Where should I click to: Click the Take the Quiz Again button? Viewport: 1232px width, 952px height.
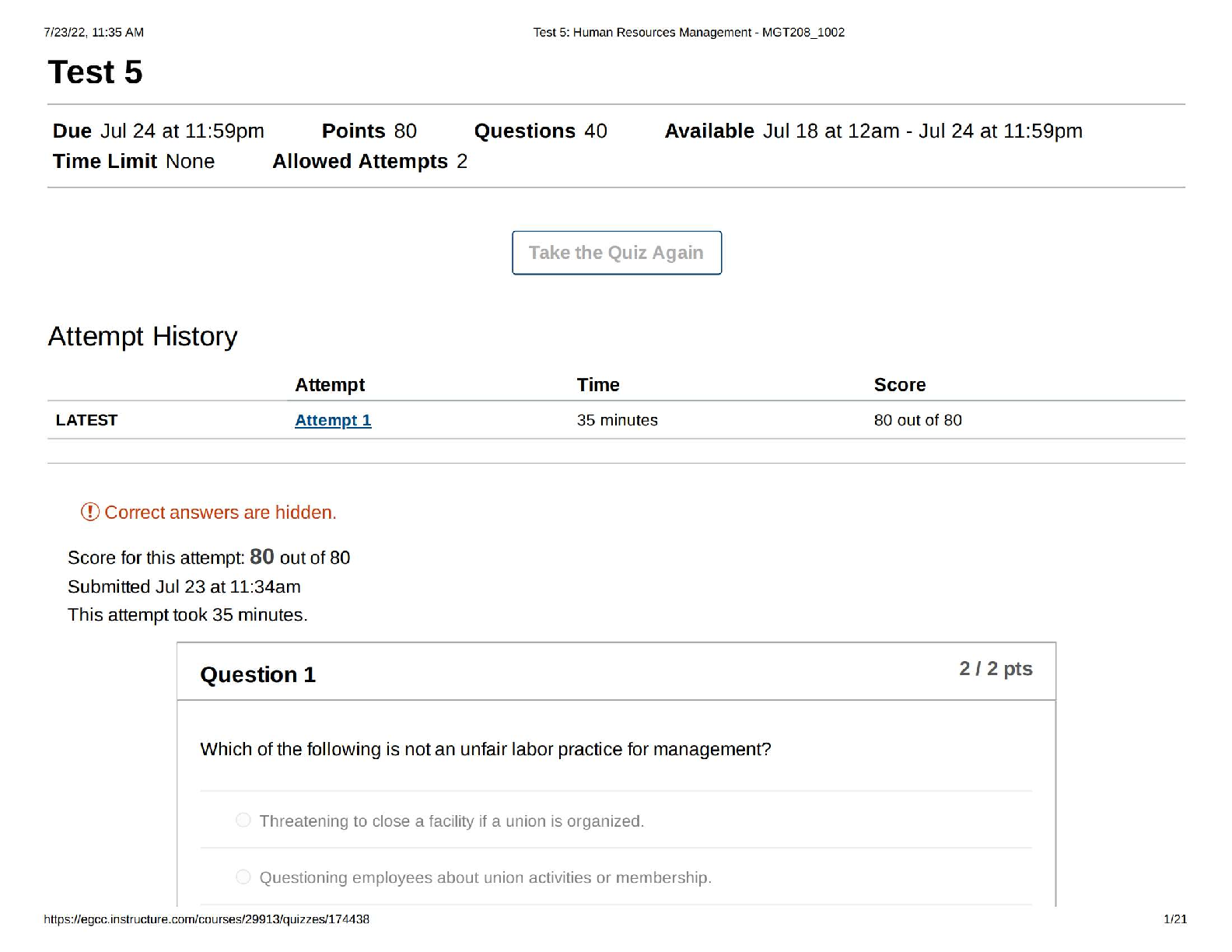[x=616, y=253]
